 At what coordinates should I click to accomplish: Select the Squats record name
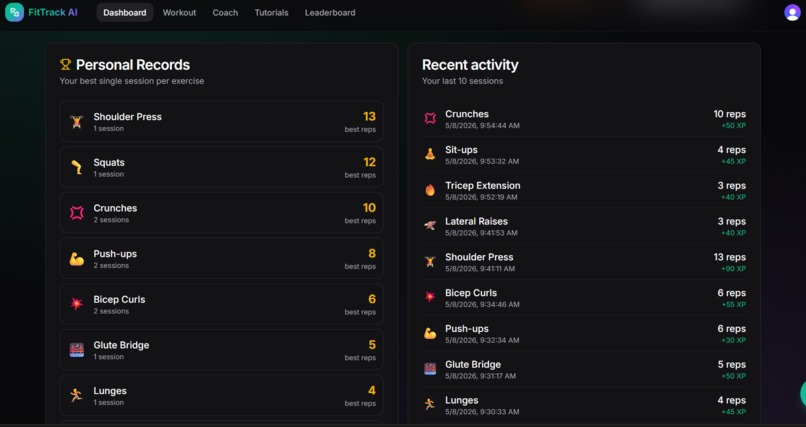(109, 162)
